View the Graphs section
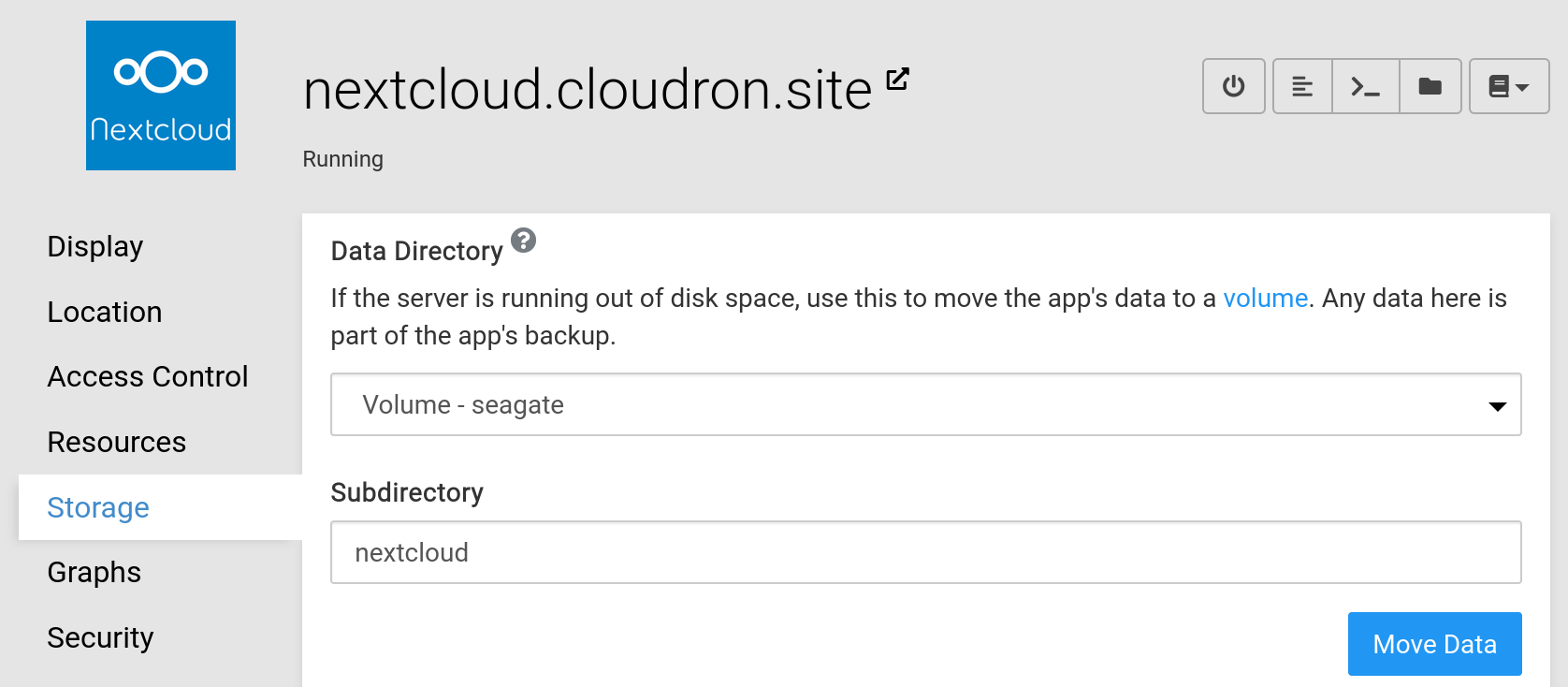The width and height of the screenshot is (1568, 687). pos(94,572)
